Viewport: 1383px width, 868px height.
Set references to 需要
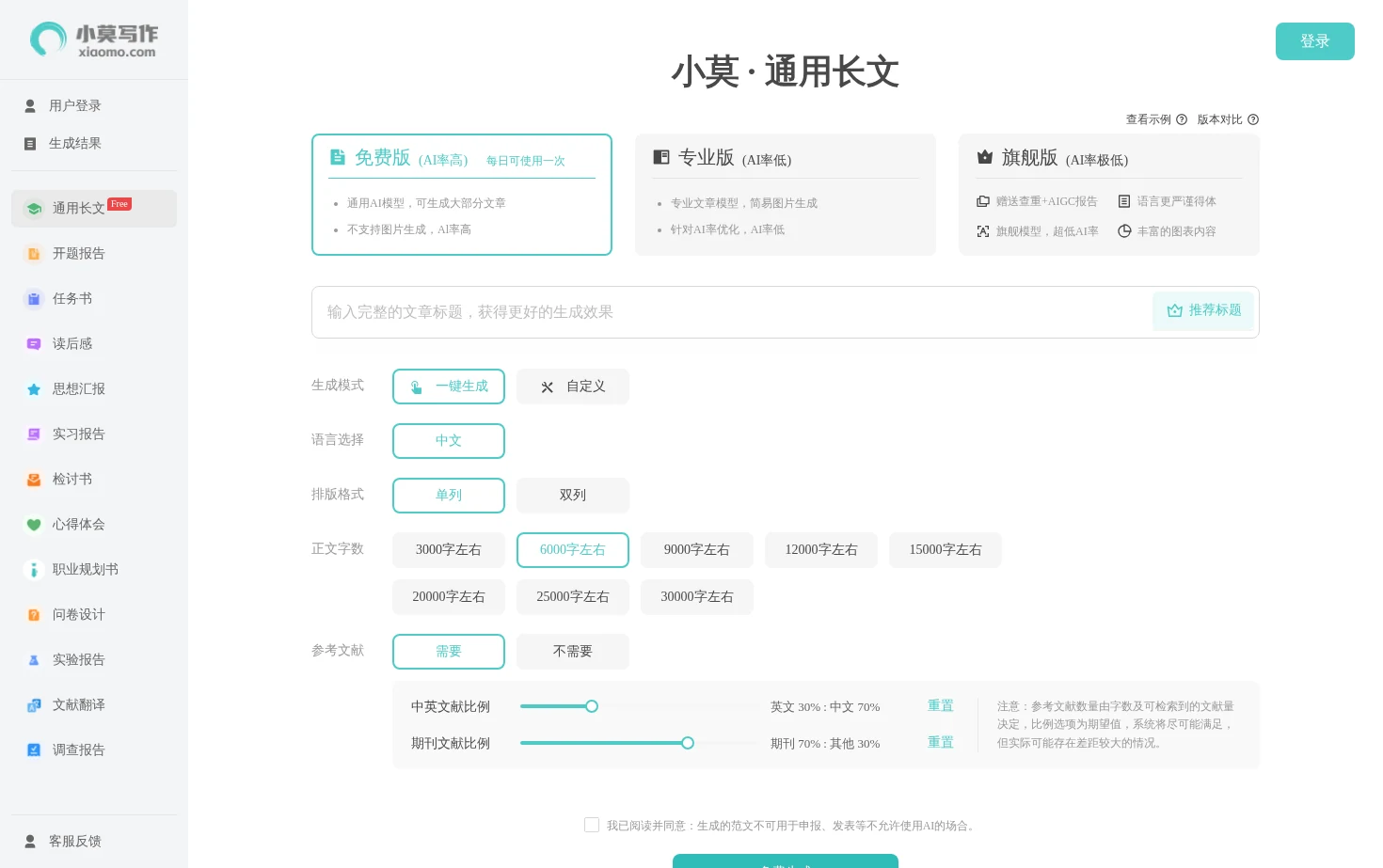[449, 652]
